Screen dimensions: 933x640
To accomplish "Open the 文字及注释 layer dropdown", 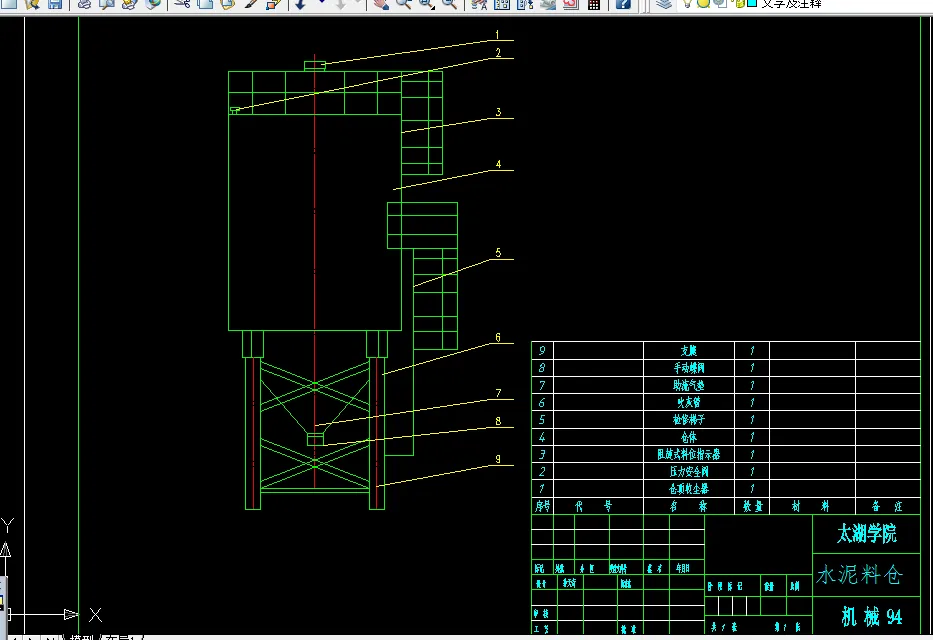I will tap(791, 4).
